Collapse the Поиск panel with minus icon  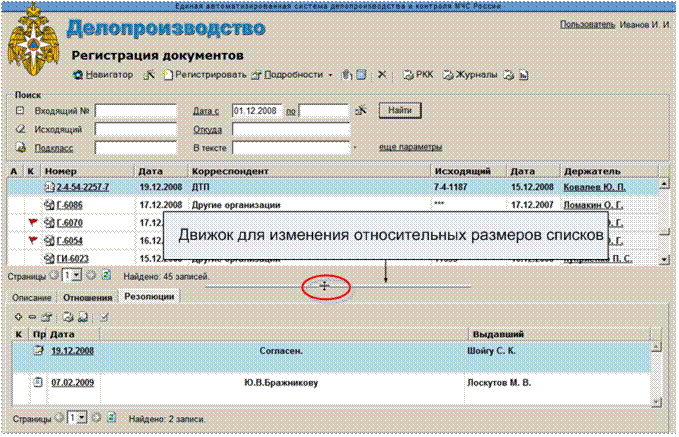pos(20,110)
